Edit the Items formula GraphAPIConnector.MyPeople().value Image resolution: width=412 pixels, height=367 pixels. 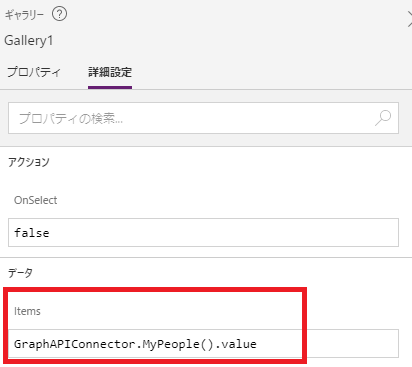(203, 344)
